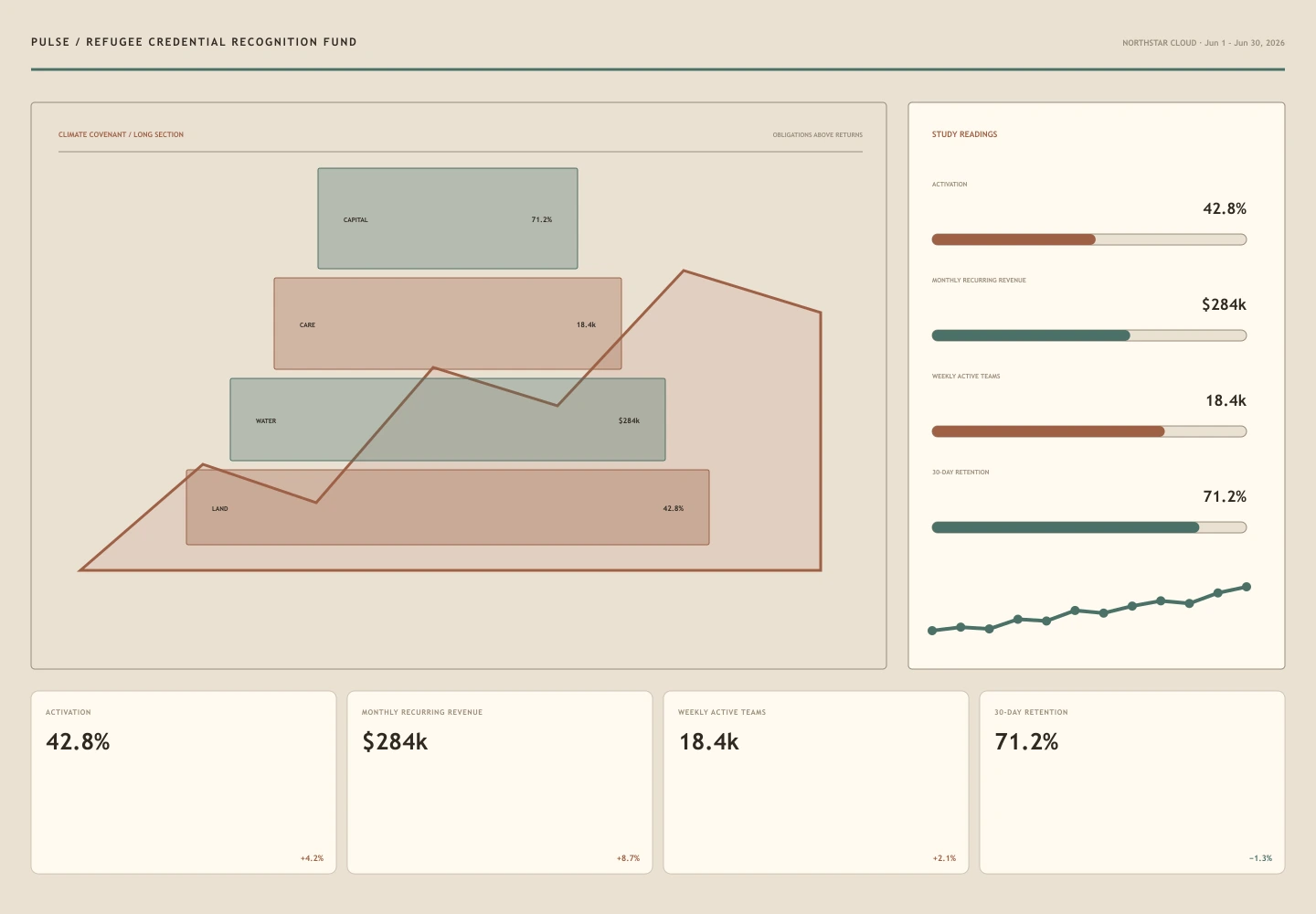
Task: Click the 'NORTHSTAR CLOUD · Jun 1 - Jun 30, 2026' date range
Action: click(x=1204, y=43)
